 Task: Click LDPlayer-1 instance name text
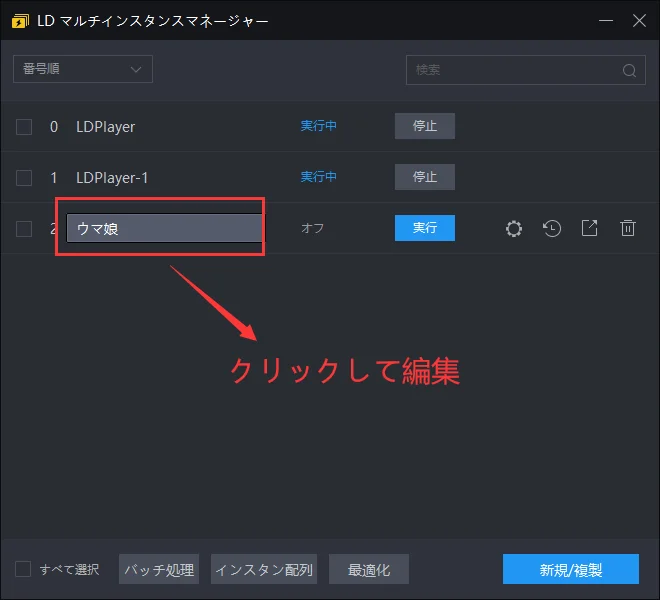tap(112, 178)
